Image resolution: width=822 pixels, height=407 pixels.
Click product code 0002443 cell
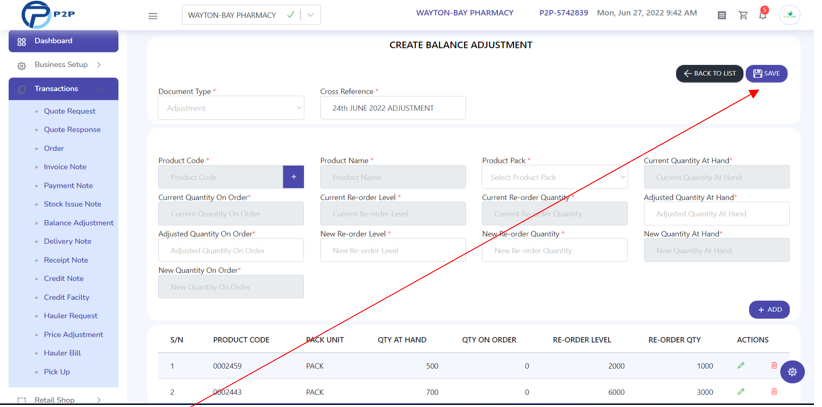(228, 392)
